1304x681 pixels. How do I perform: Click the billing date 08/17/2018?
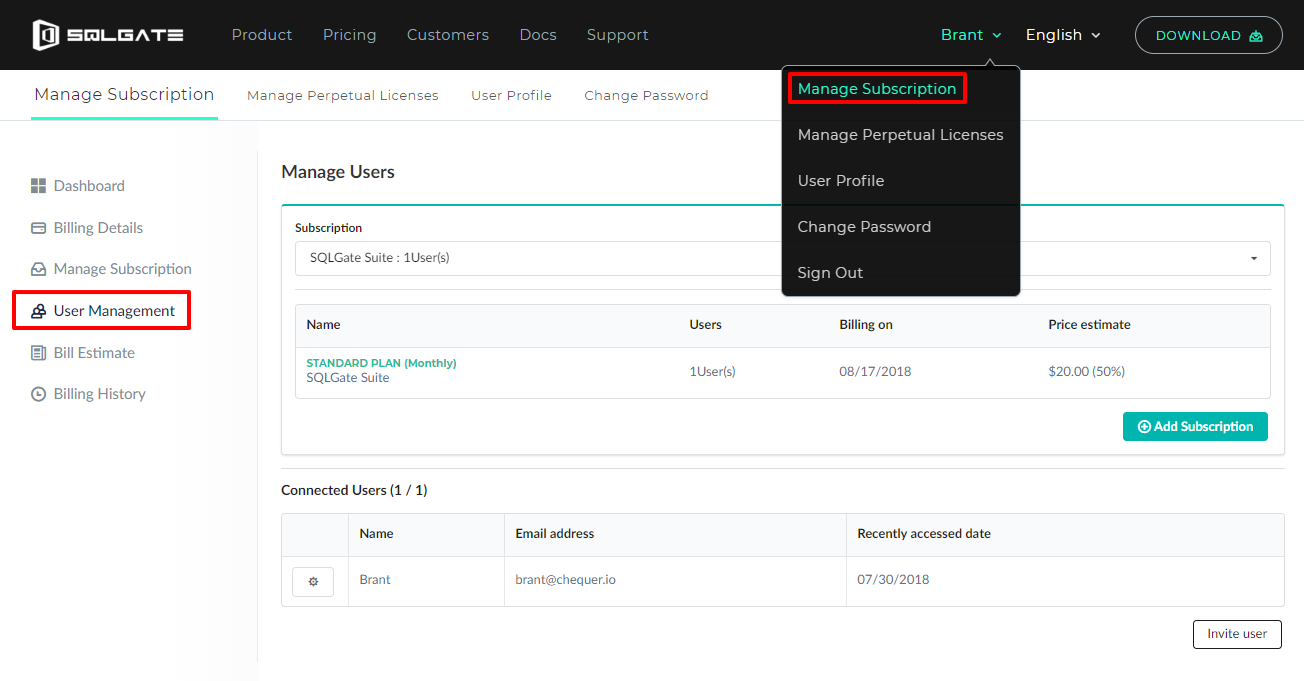click(875, 371)
